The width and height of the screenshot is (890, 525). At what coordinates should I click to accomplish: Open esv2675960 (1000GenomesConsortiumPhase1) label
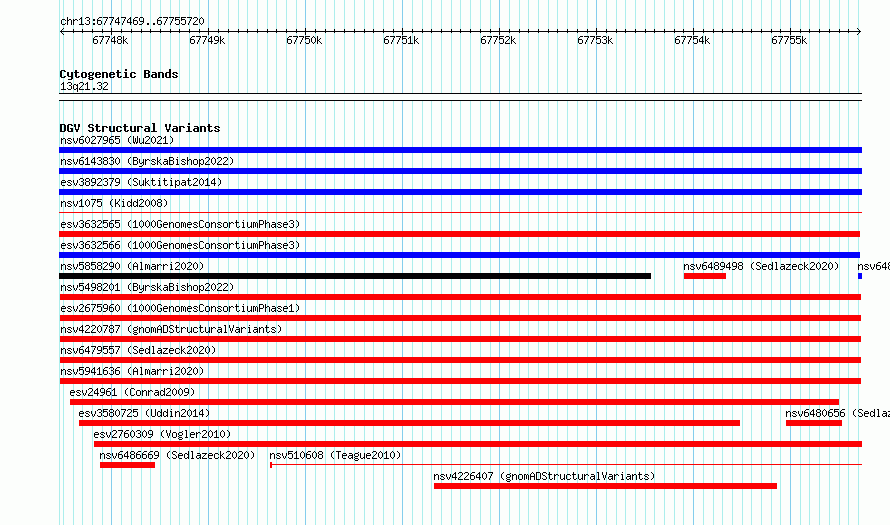[180, 308]
